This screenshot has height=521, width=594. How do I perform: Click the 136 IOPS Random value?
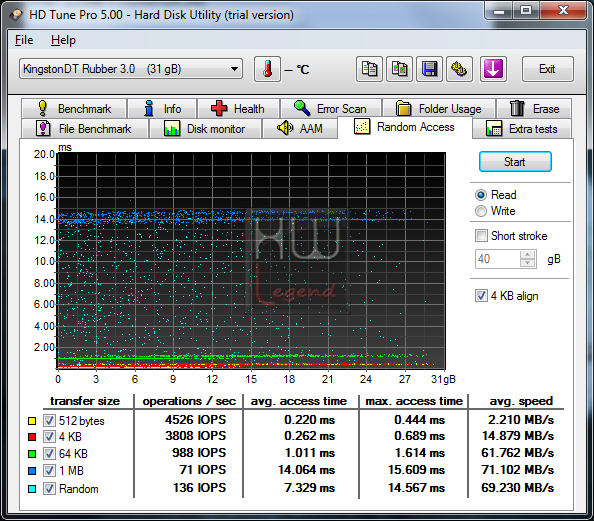click(x=199, y=488)
